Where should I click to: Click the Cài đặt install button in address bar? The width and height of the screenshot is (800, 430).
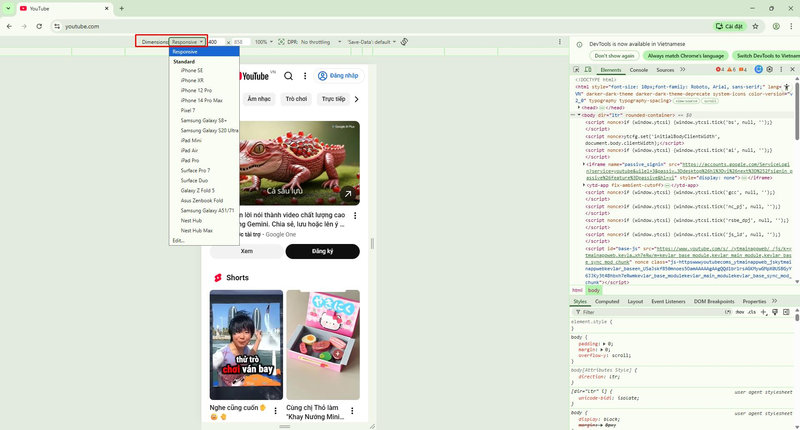730,26
